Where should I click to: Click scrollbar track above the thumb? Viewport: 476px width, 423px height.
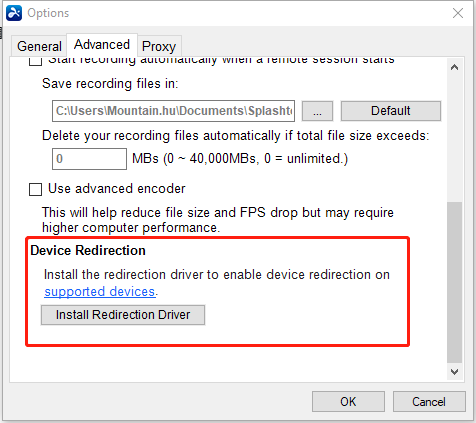click(454, 138)
